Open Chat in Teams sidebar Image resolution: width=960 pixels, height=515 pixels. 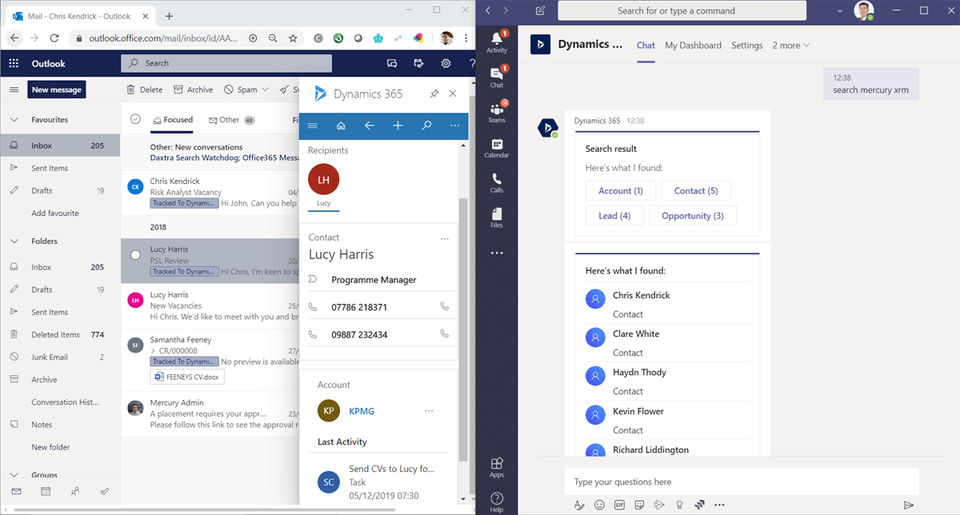497,77
